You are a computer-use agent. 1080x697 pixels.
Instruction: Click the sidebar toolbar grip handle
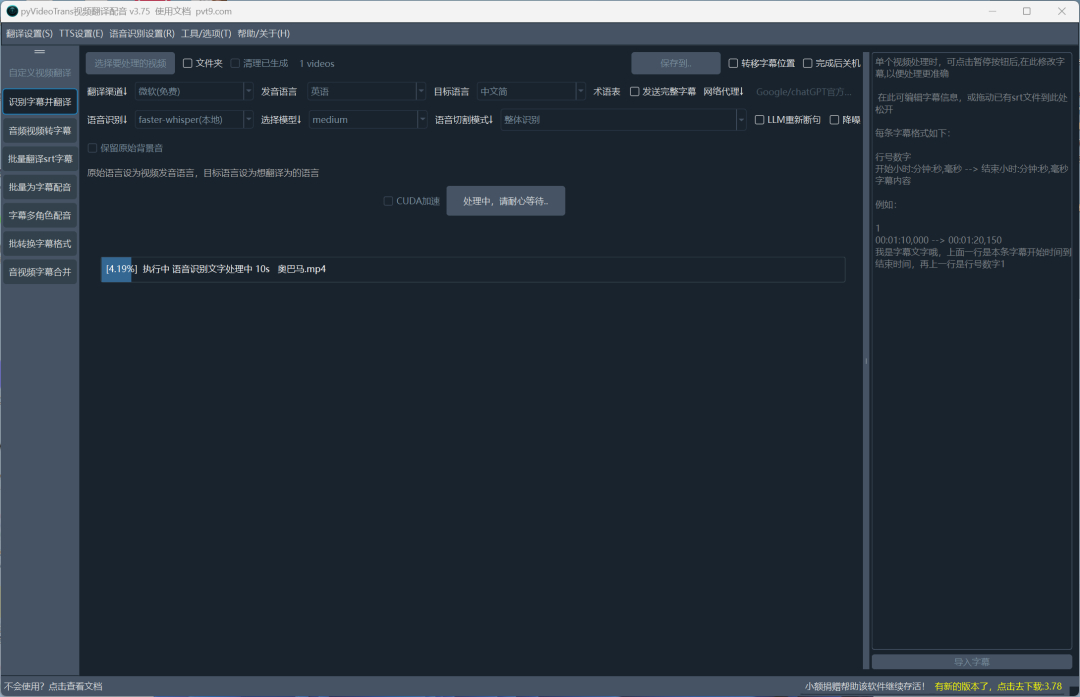(x=40, y=51)
